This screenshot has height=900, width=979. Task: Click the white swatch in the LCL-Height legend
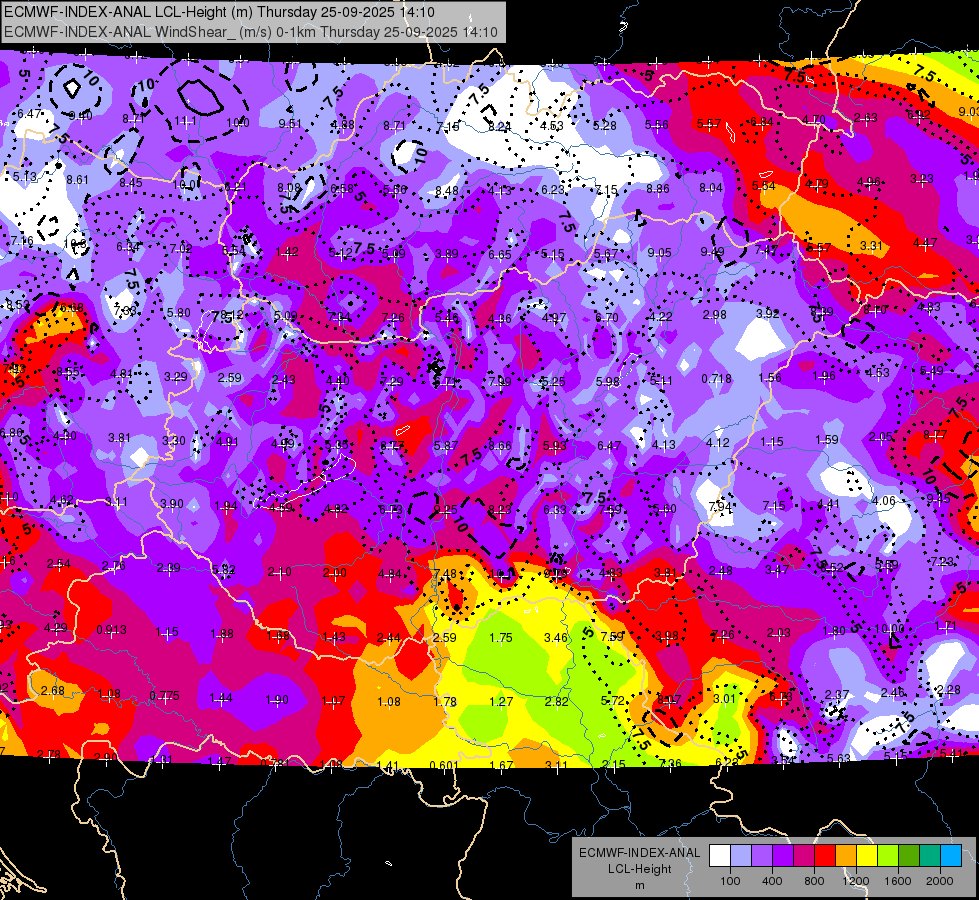click(x=720, y=856)
